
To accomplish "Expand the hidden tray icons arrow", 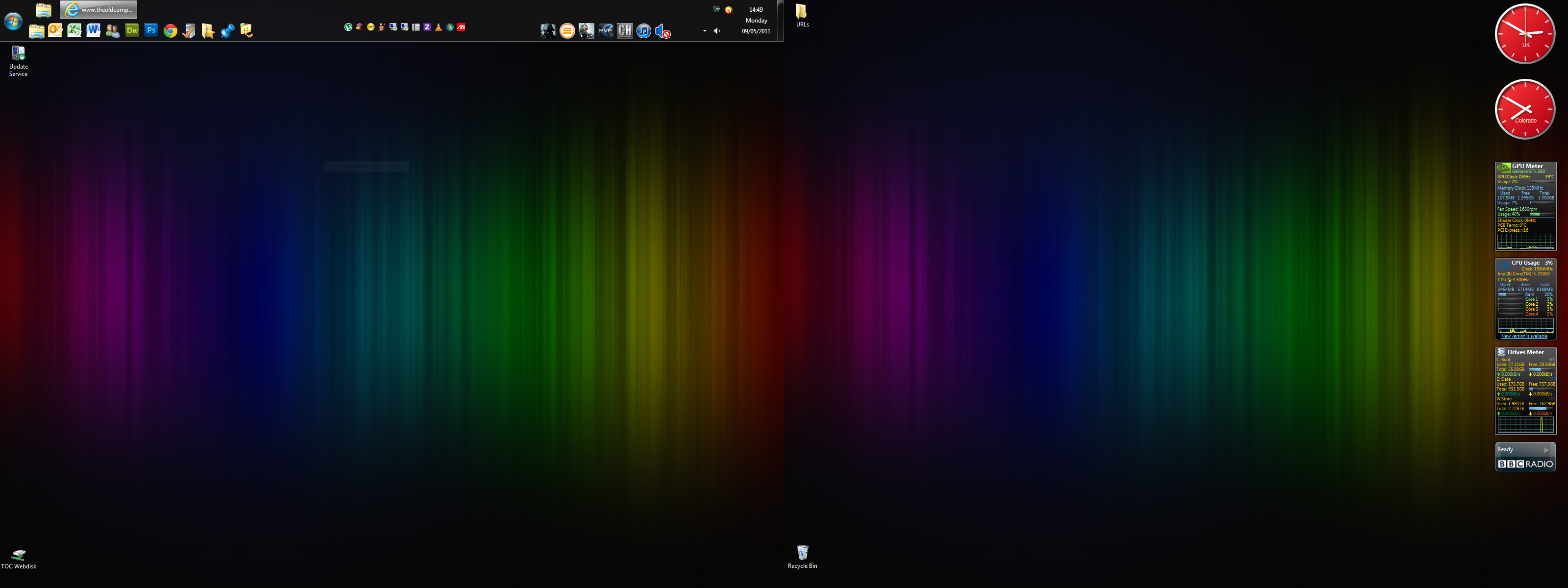I will coord(705,31).
